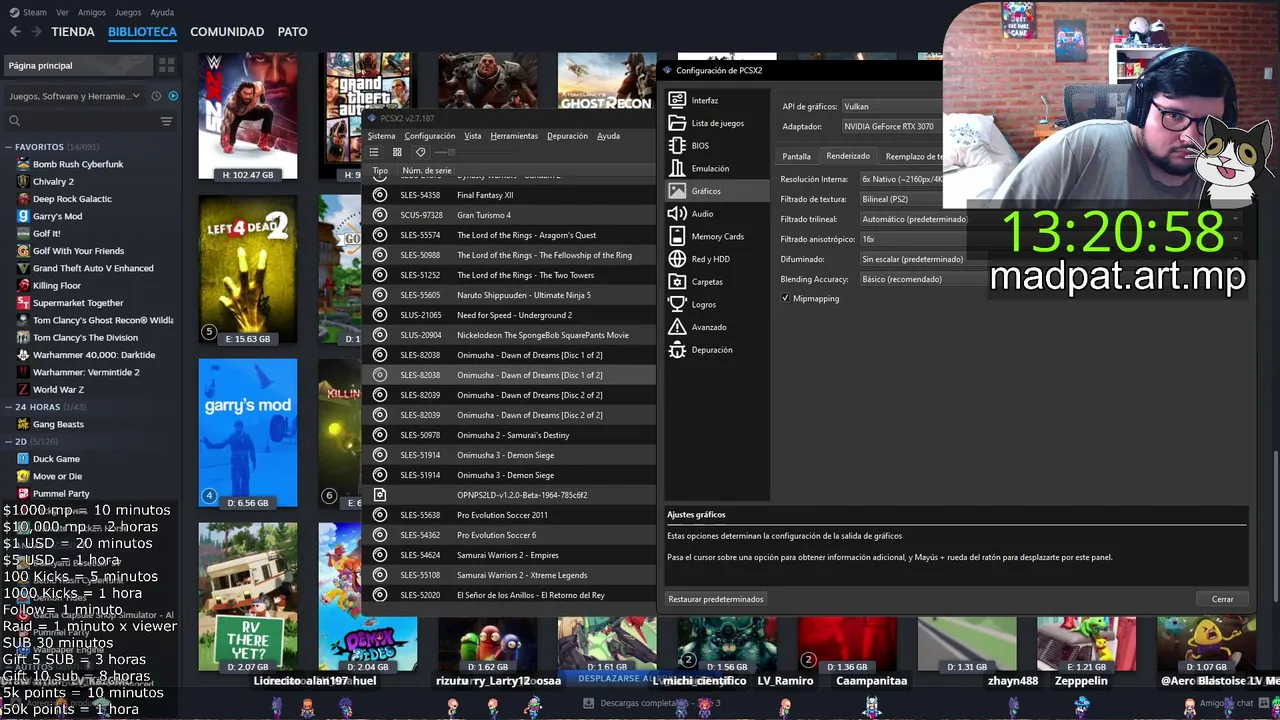The height and width of the screenshot is (720, 1280).
Task: Collapse the FAVORITOS category in Steam
Action: (x=9, y=147)
